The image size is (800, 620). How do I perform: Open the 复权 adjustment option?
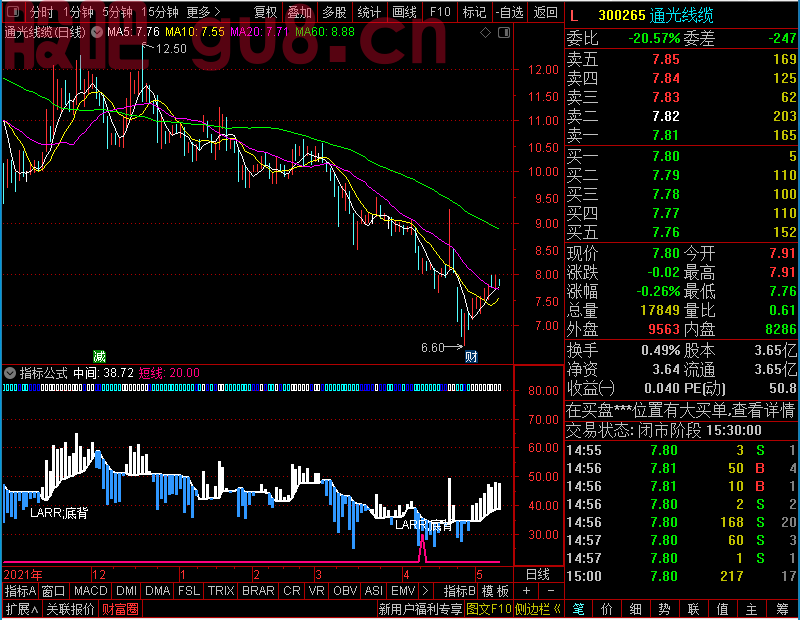tap(265, 12)
